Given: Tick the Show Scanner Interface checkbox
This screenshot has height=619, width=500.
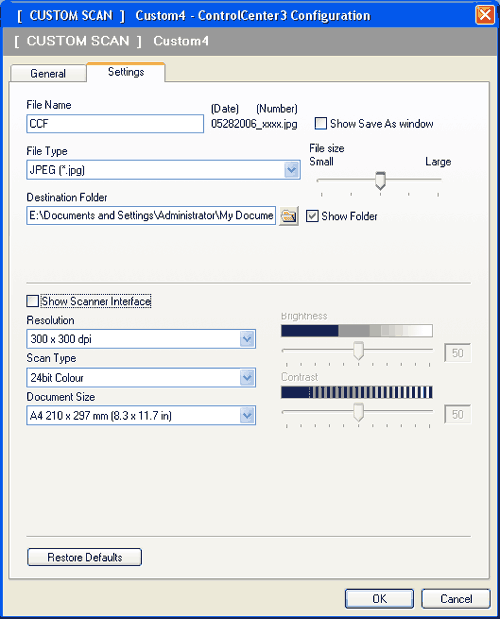Looking at the screenshot, I should tap(32, 301).
